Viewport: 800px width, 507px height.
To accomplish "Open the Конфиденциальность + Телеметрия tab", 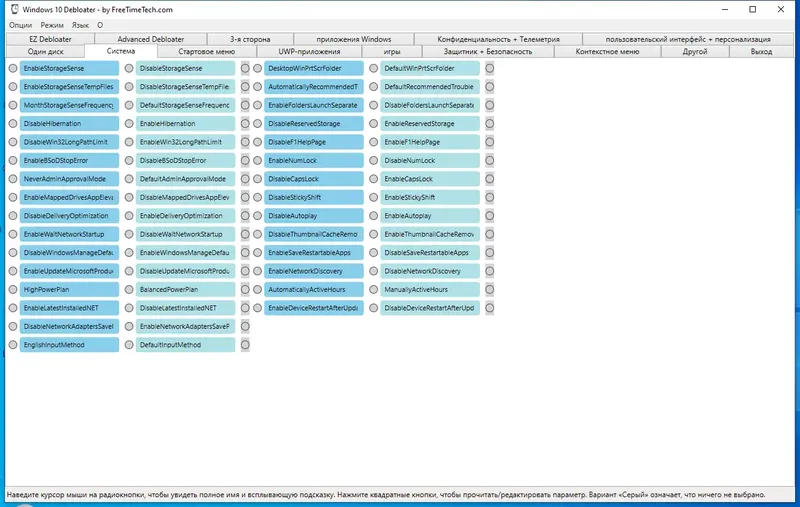I will (498, 39).
